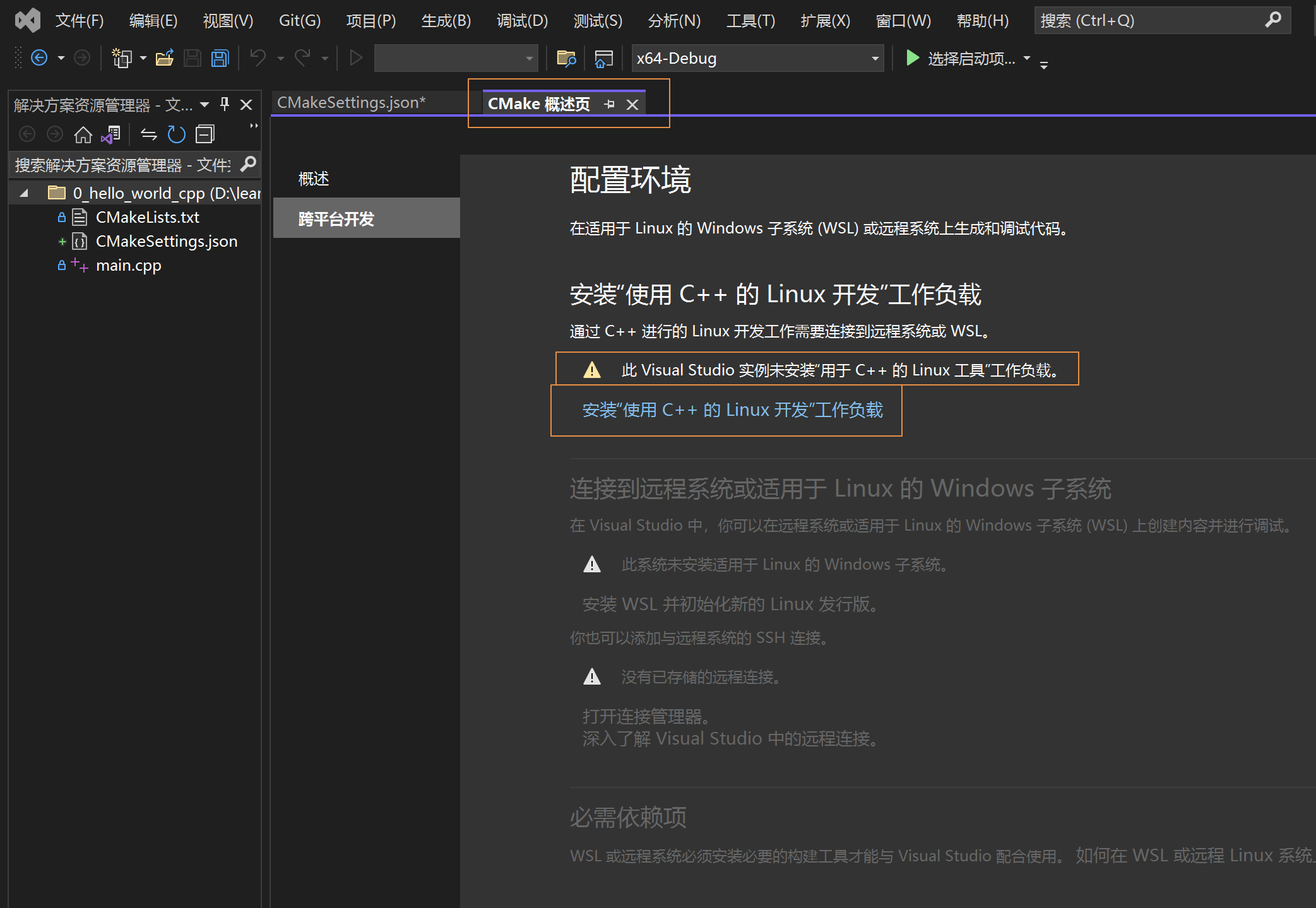Click Home icon in Solution Explorer
The height and width of the screenshot is (908, 1316).
83,134
